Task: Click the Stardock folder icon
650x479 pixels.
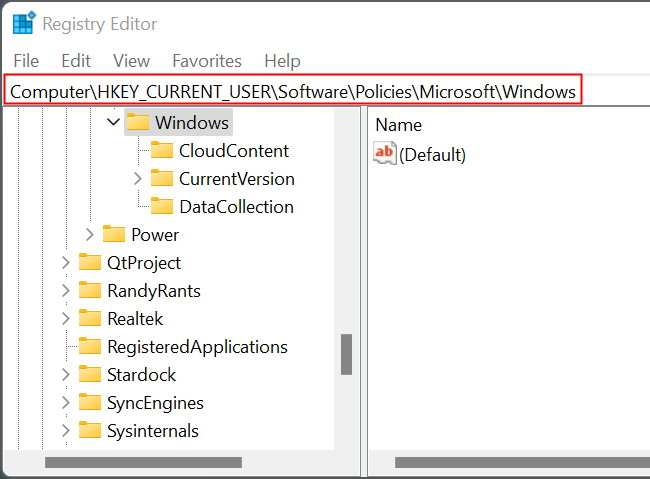Action: [x=90, y=375]
